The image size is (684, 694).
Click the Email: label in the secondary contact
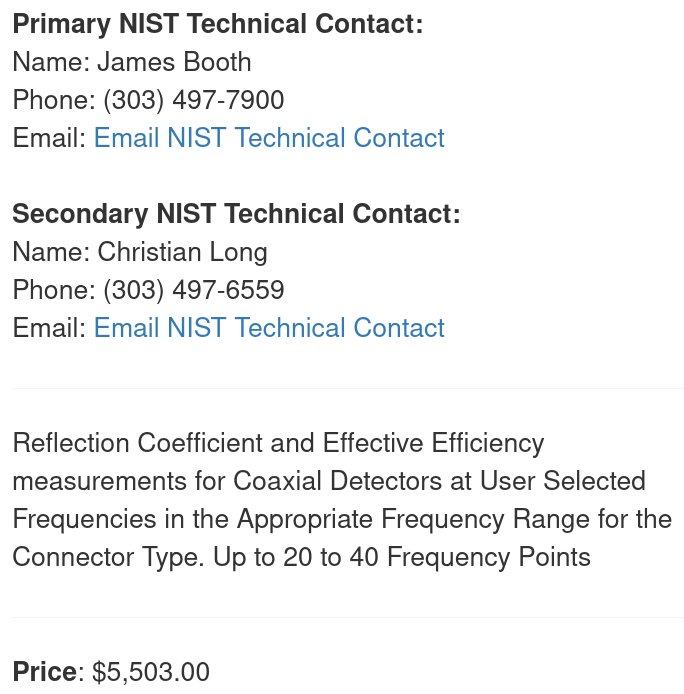coord(49,328)
